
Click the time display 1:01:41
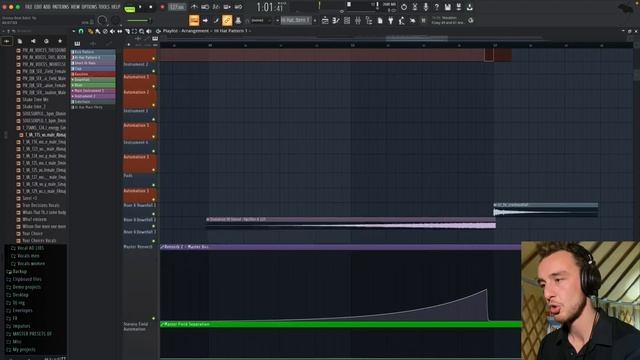click(x=270, y=7)
